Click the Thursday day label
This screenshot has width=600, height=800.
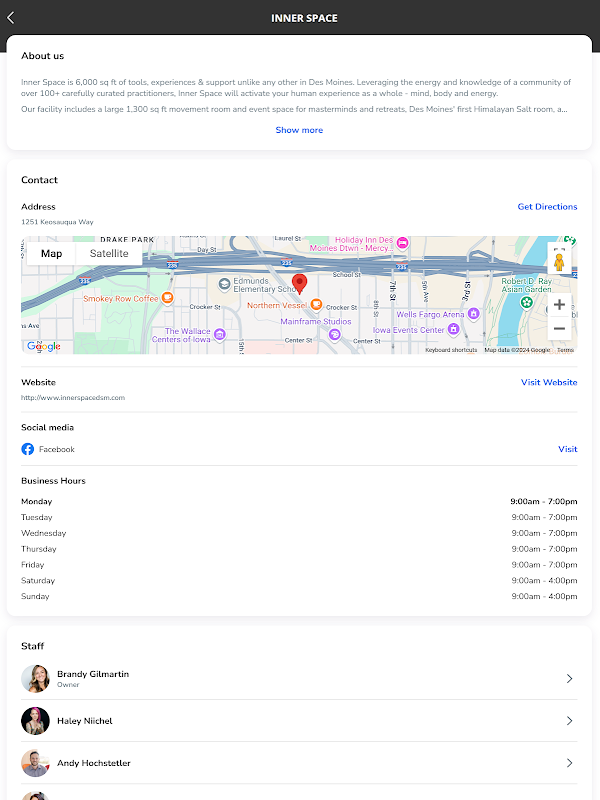(39, 549)
